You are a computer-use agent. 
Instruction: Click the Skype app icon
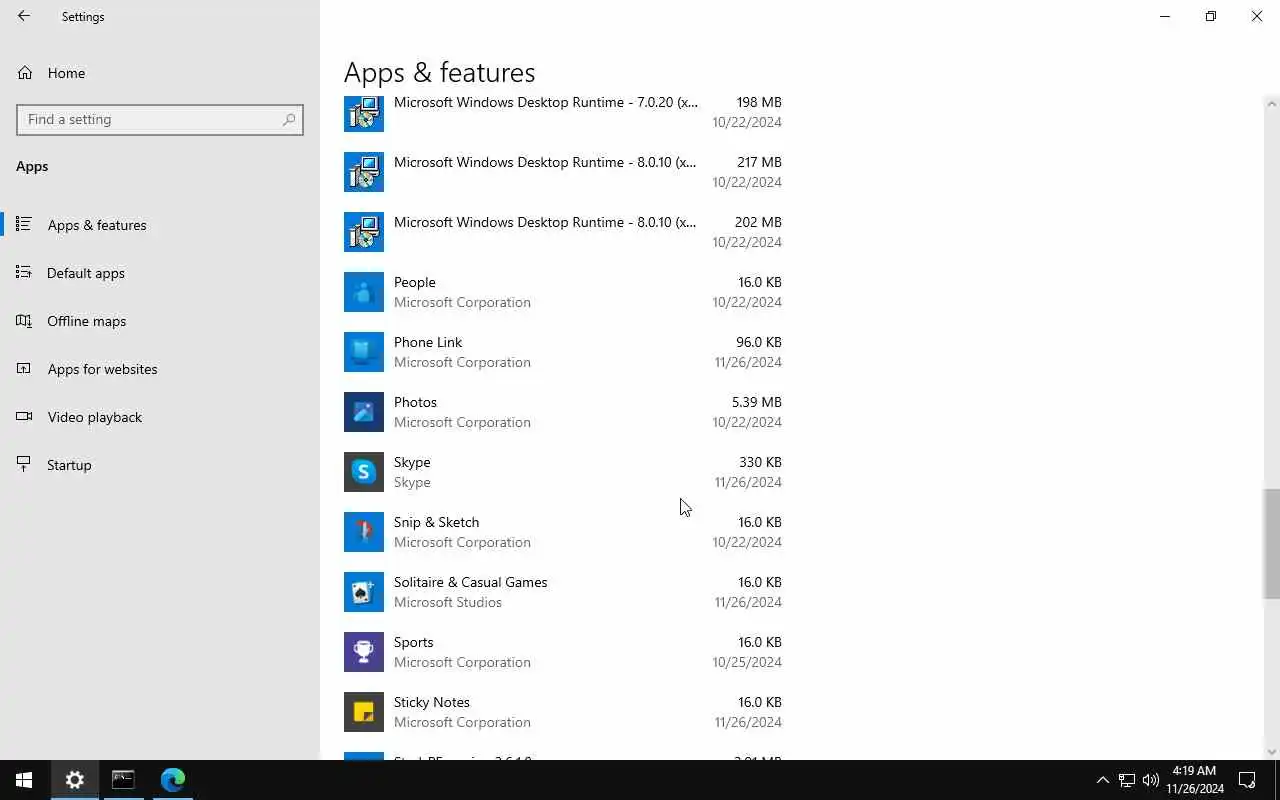tap(364, 472)
